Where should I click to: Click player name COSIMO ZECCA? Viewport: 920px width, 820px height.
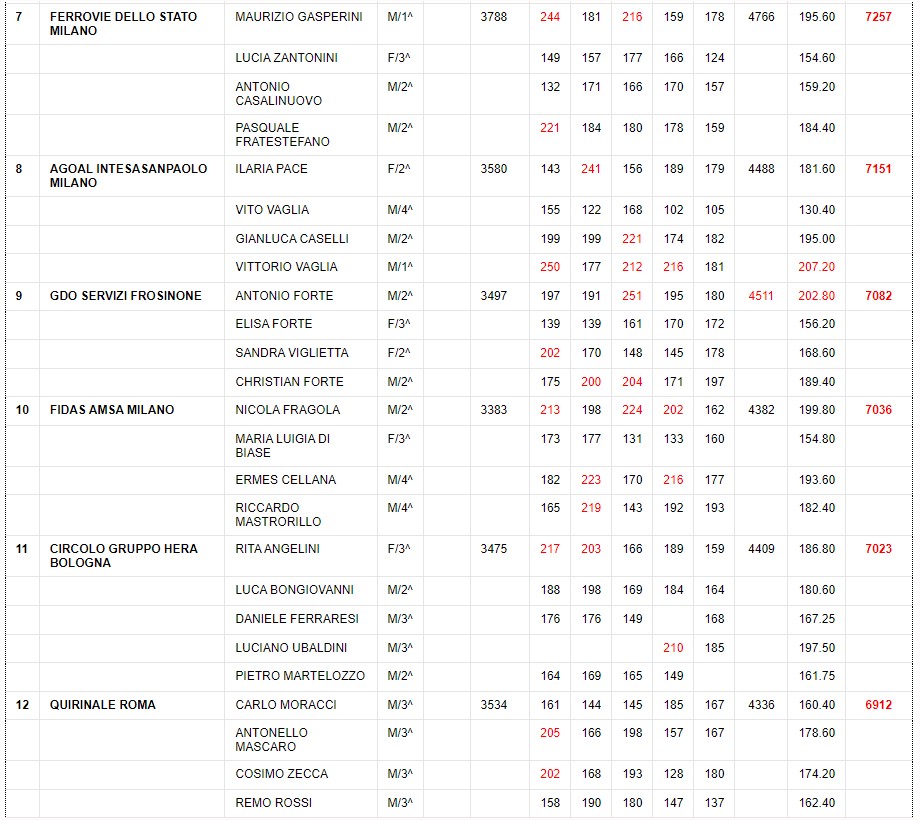[282, 774]
